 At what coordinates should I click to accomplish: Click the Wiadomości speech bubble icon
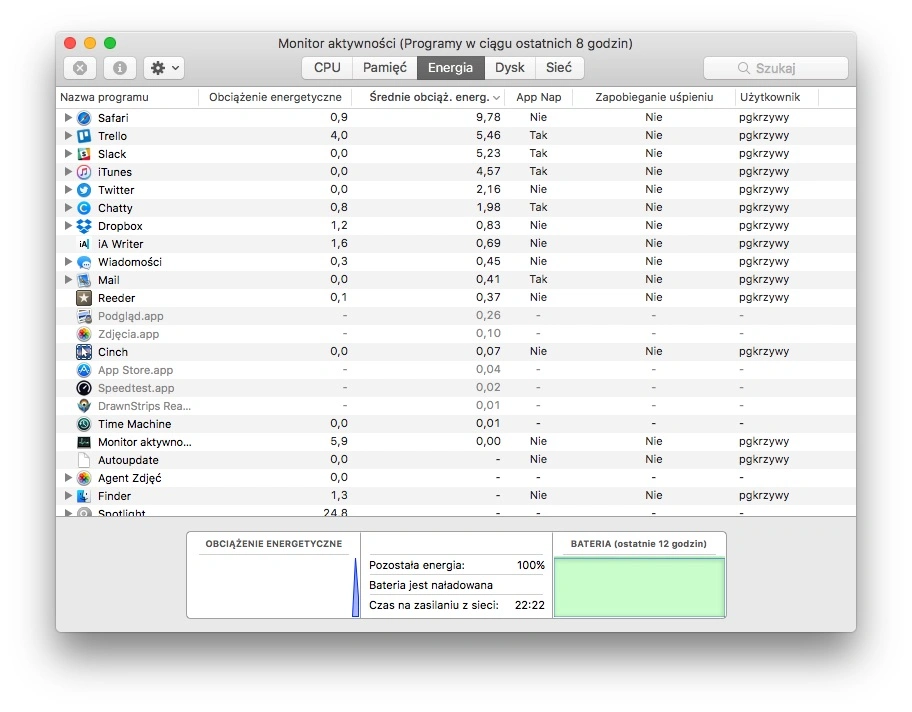pyautogui.click(x=84, y=262)
